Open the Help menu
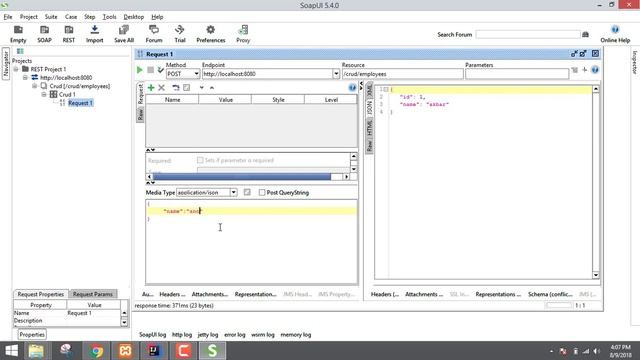 pyautogui.click(x=157, y=17)
